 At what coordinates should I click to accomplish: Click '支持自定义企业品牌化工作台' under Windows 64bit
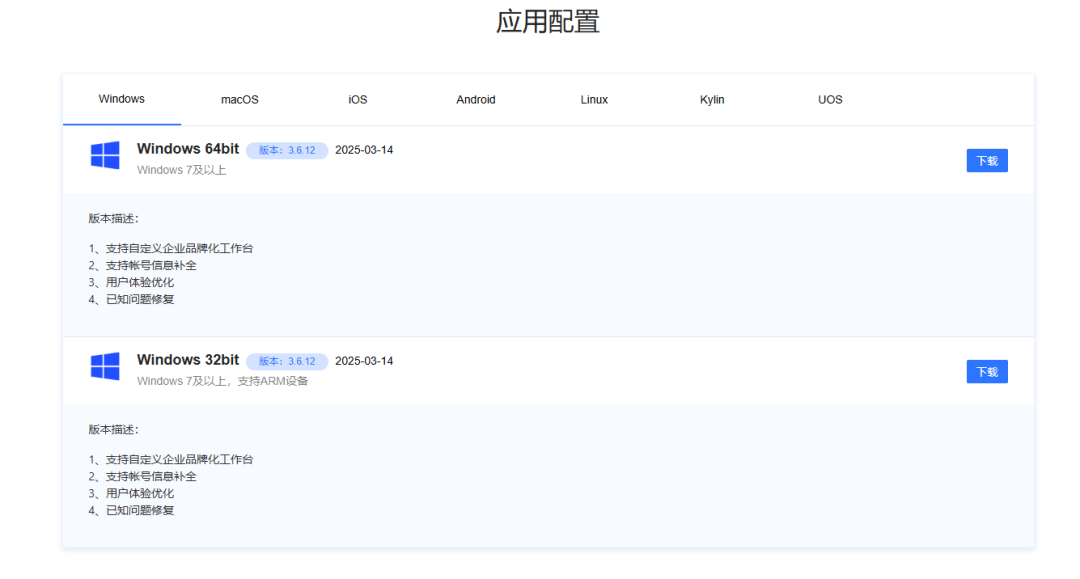[x=179, y=249]
